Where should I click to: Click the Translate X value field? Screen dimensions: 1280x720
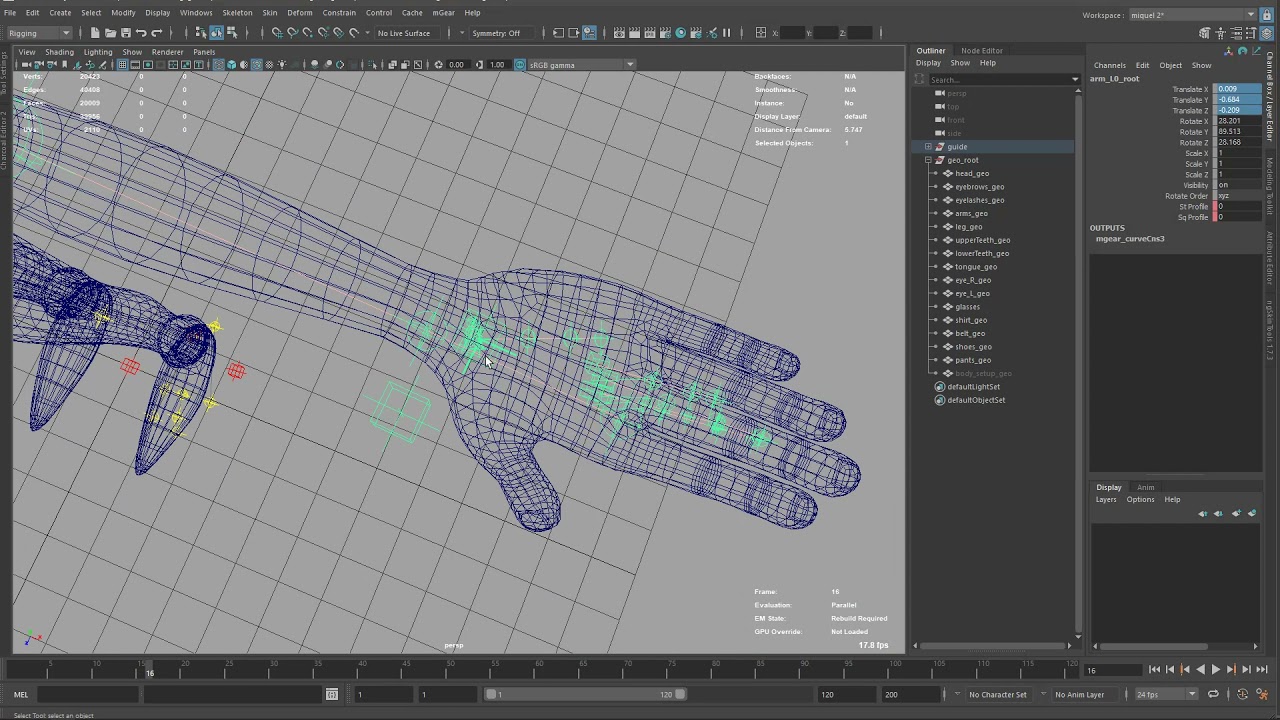tap(1237, 90)
